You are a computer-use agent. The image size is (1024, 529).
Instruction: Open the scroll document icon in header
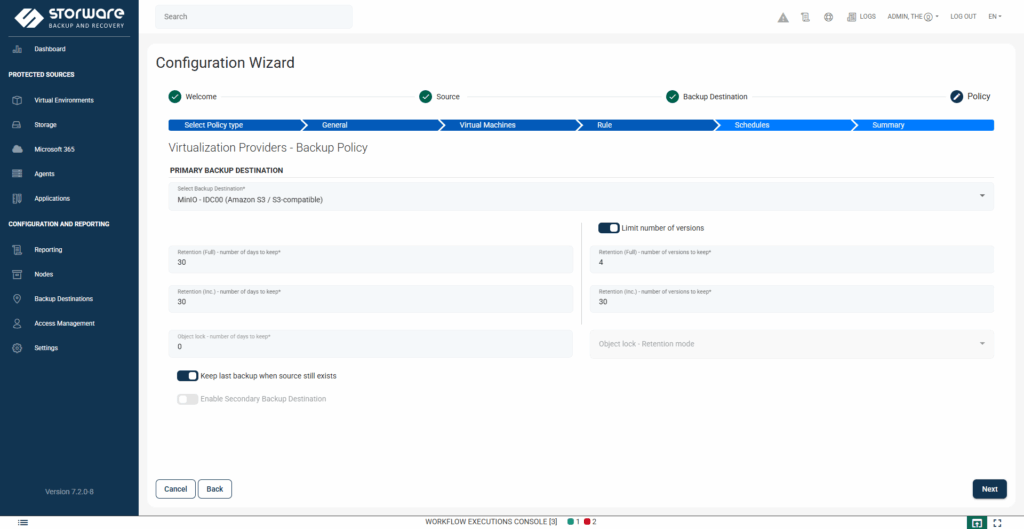806,17
